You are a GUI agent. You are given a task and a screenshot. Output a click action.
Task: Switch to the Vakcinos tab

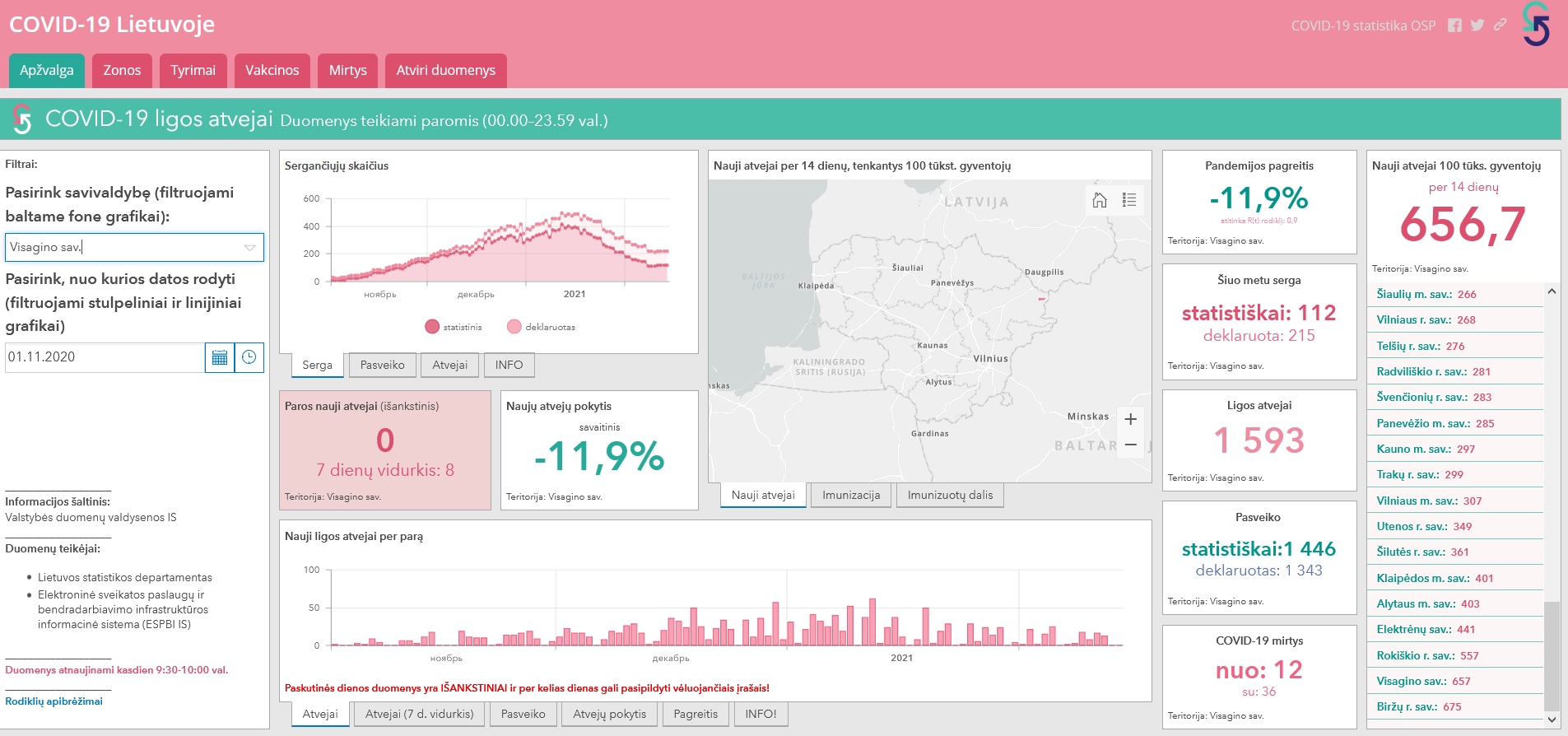[272, 71]
